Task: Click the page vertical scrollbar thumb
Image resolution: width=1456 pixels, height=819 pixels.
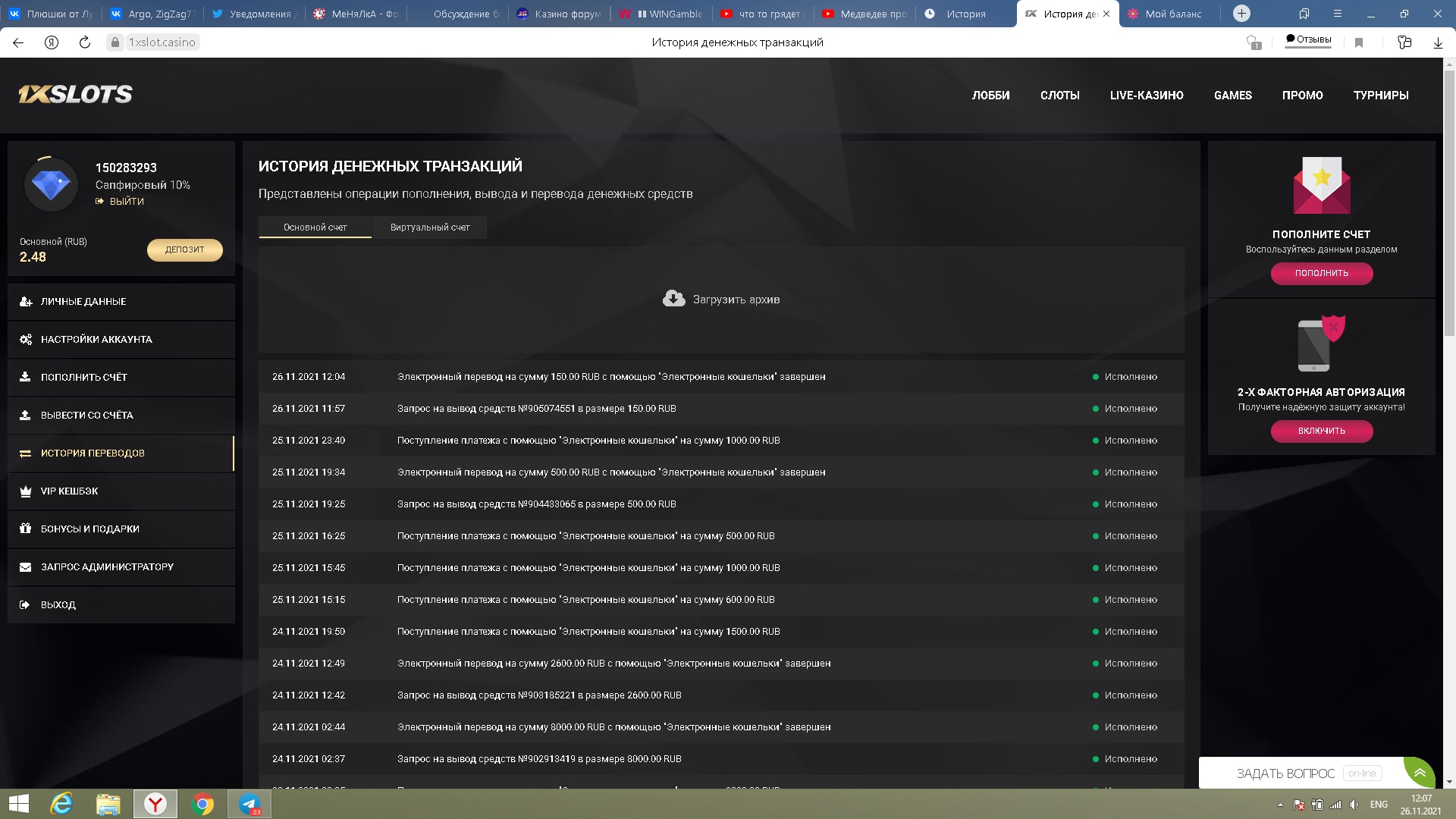Action: pyautogui.click(x=1449, y=205)
